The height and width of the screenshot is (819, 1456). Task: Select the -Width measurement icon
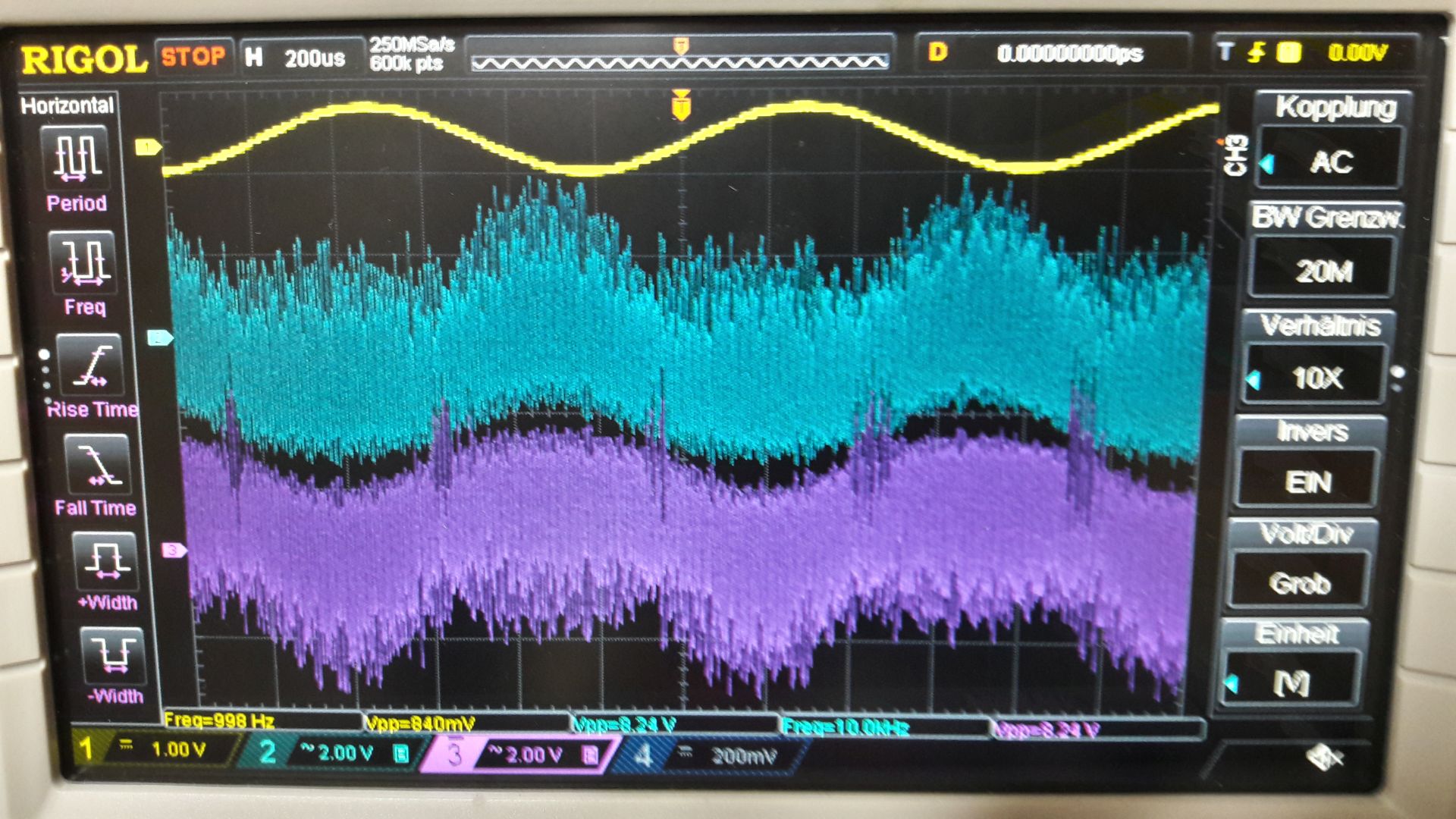[112, 656]
